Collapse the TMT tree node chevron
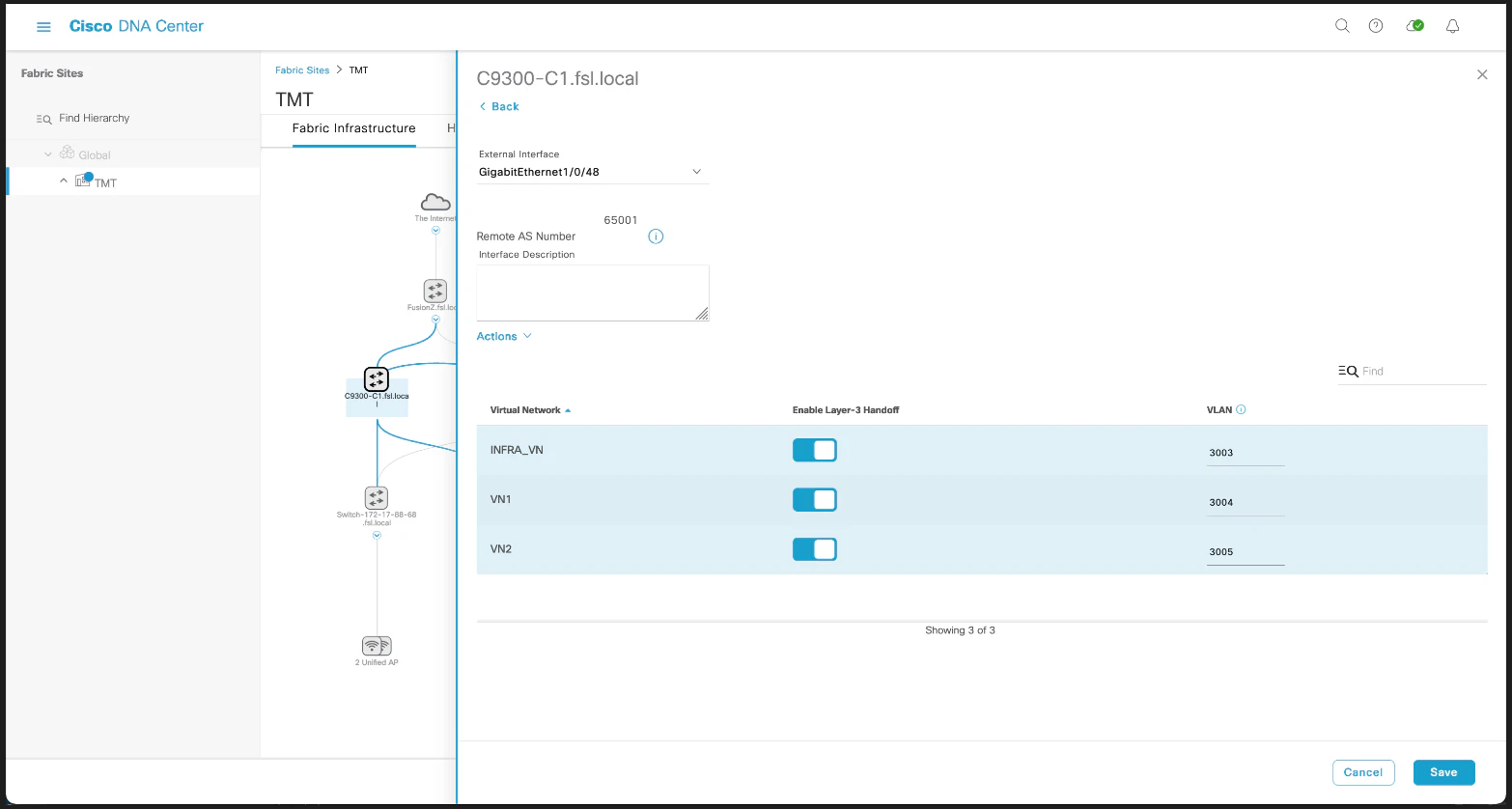This screenshot has width=1512, height=809. click(x=64, y=181)
